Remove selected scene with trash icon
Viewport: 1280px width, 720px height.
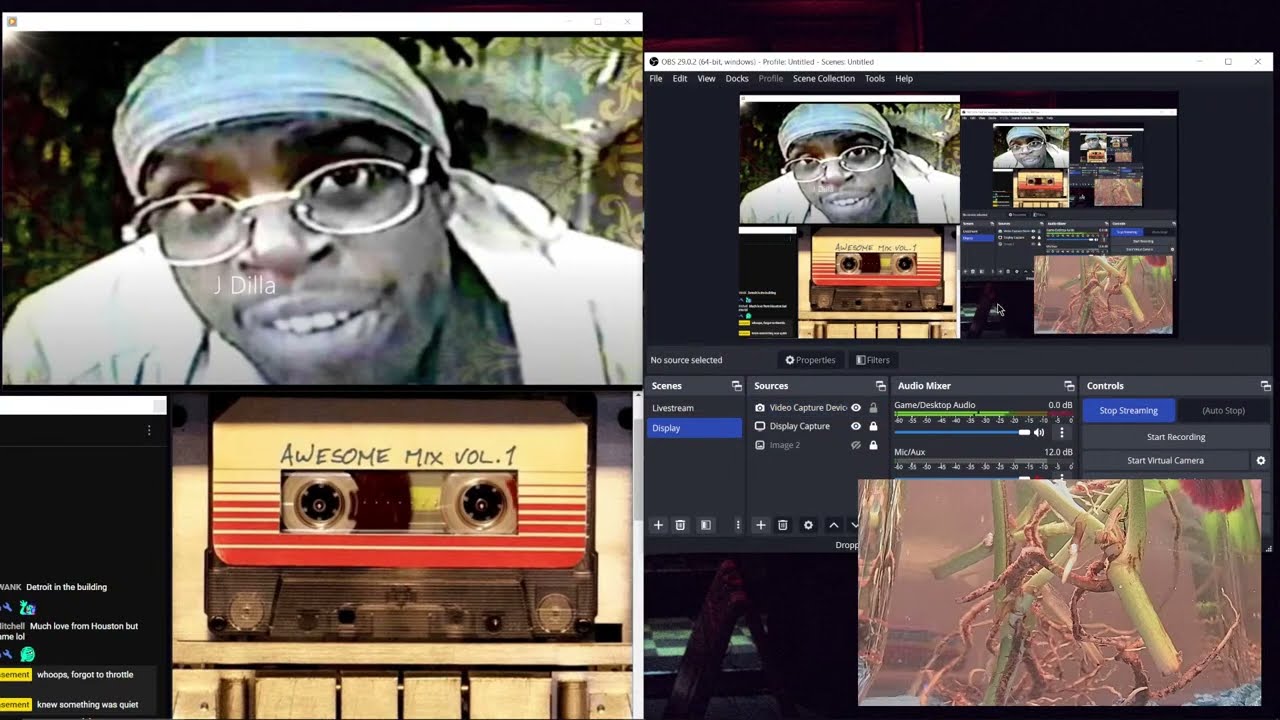pyautogui.click(x=680, y=525)
